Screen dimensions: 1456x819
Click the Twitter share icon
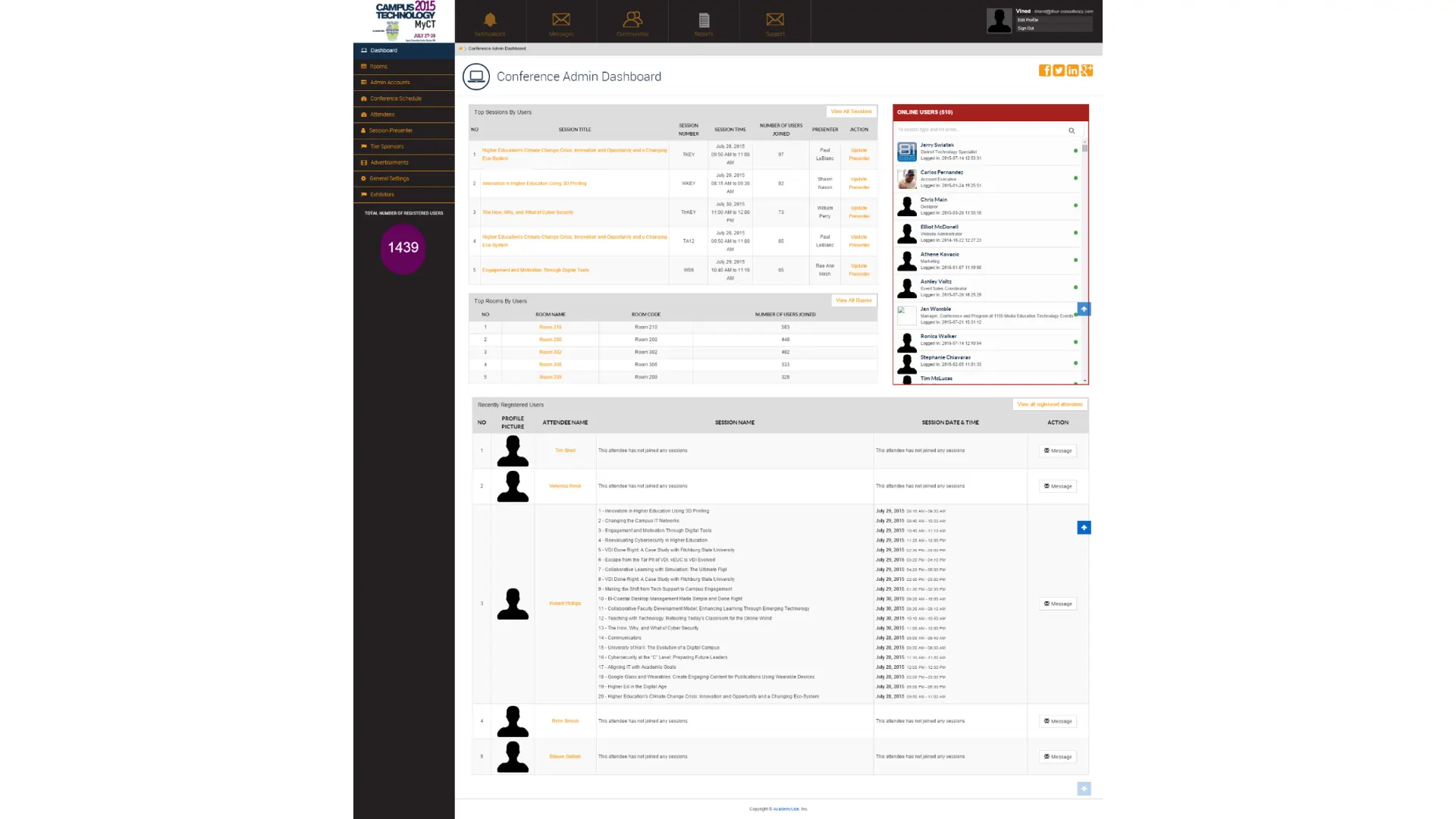tap(1059, 71)
